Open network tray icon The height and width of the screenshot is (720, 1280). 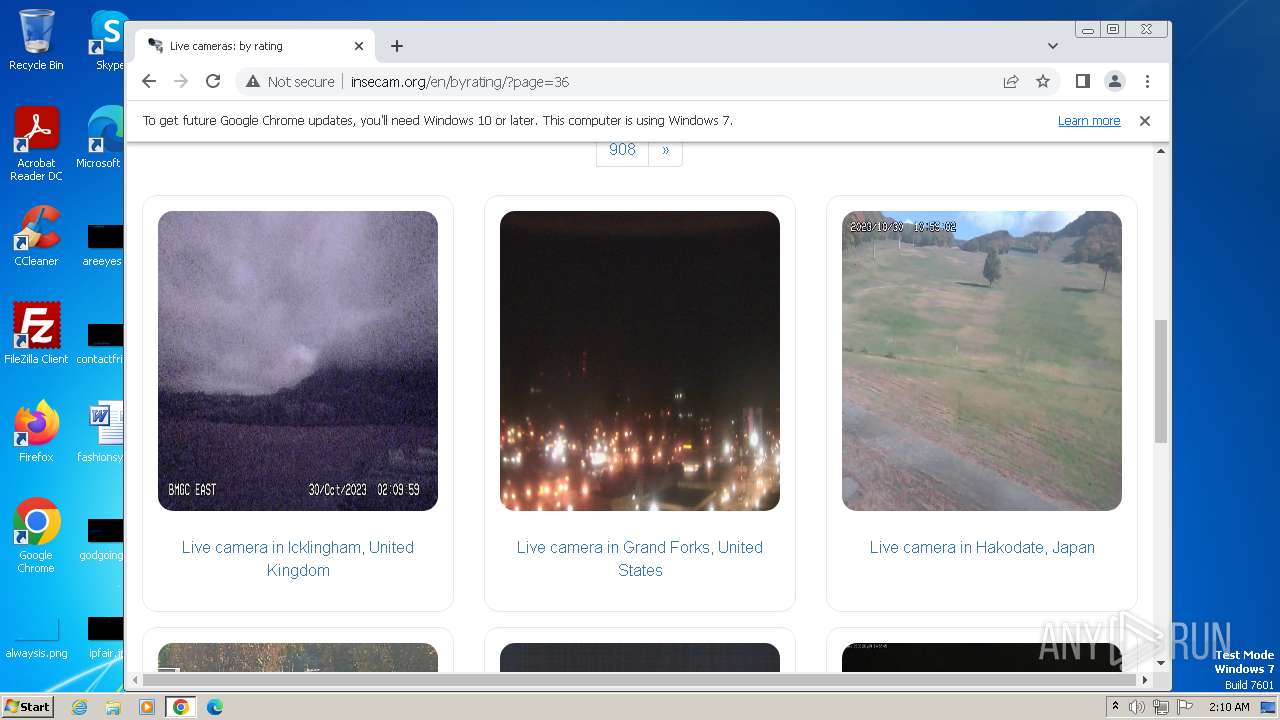pos(1160,707)
